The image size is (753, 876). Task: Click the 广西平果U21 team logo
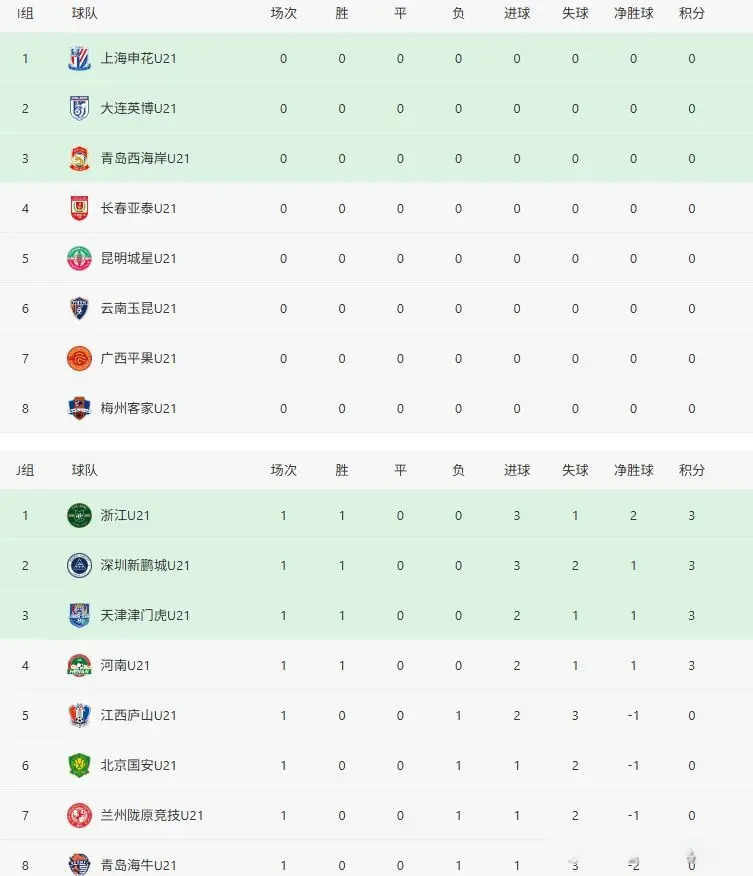(79, 358)
